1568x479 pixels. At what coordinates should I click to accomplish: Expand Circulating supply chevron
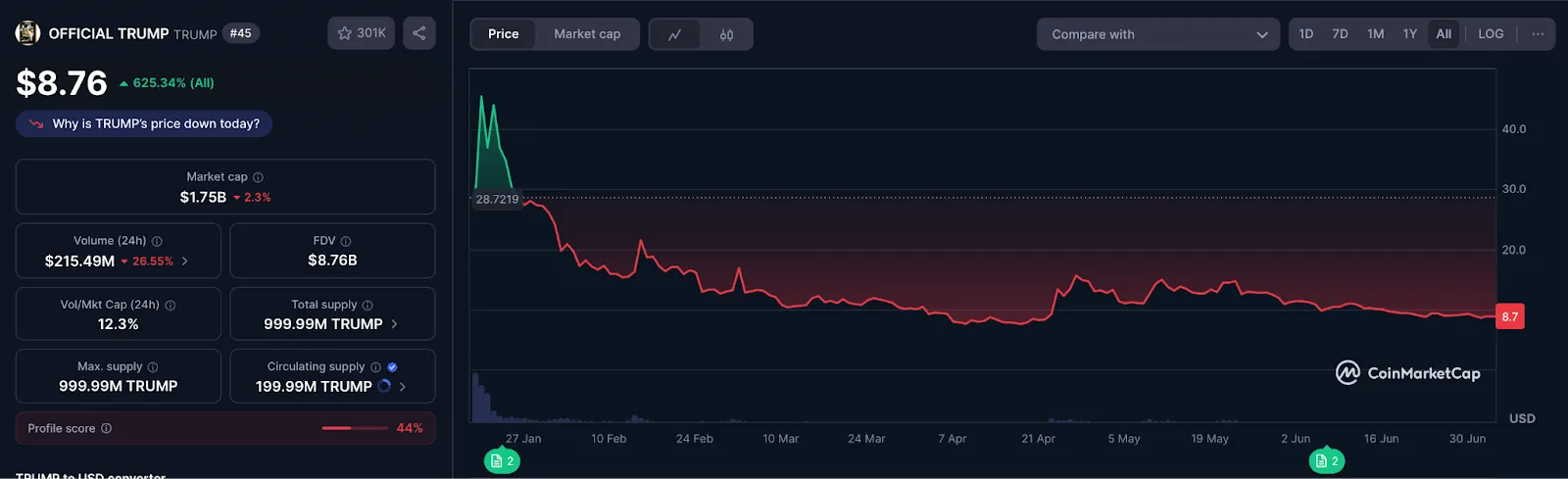pos(403,387)
